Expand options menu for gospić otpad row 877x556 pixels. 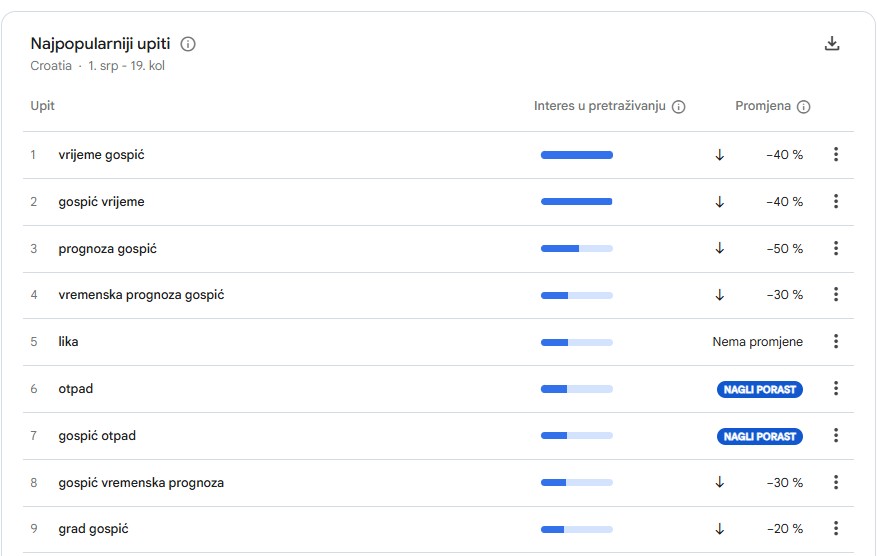tap(836, 435)
